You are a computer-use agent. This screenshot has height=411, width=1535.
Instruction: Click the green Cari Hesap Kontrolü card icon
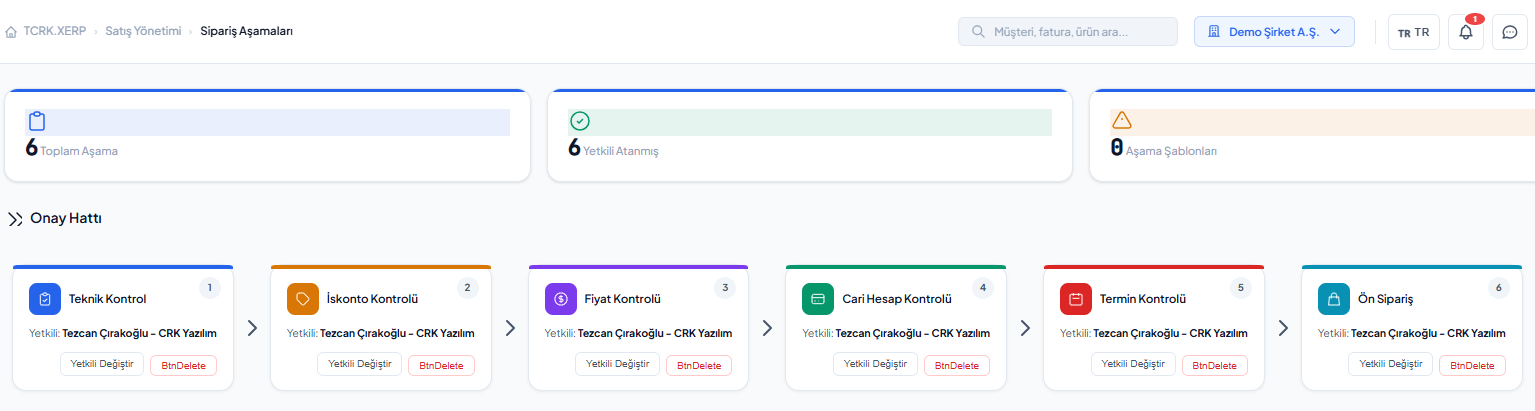click(x=818, y=299)
